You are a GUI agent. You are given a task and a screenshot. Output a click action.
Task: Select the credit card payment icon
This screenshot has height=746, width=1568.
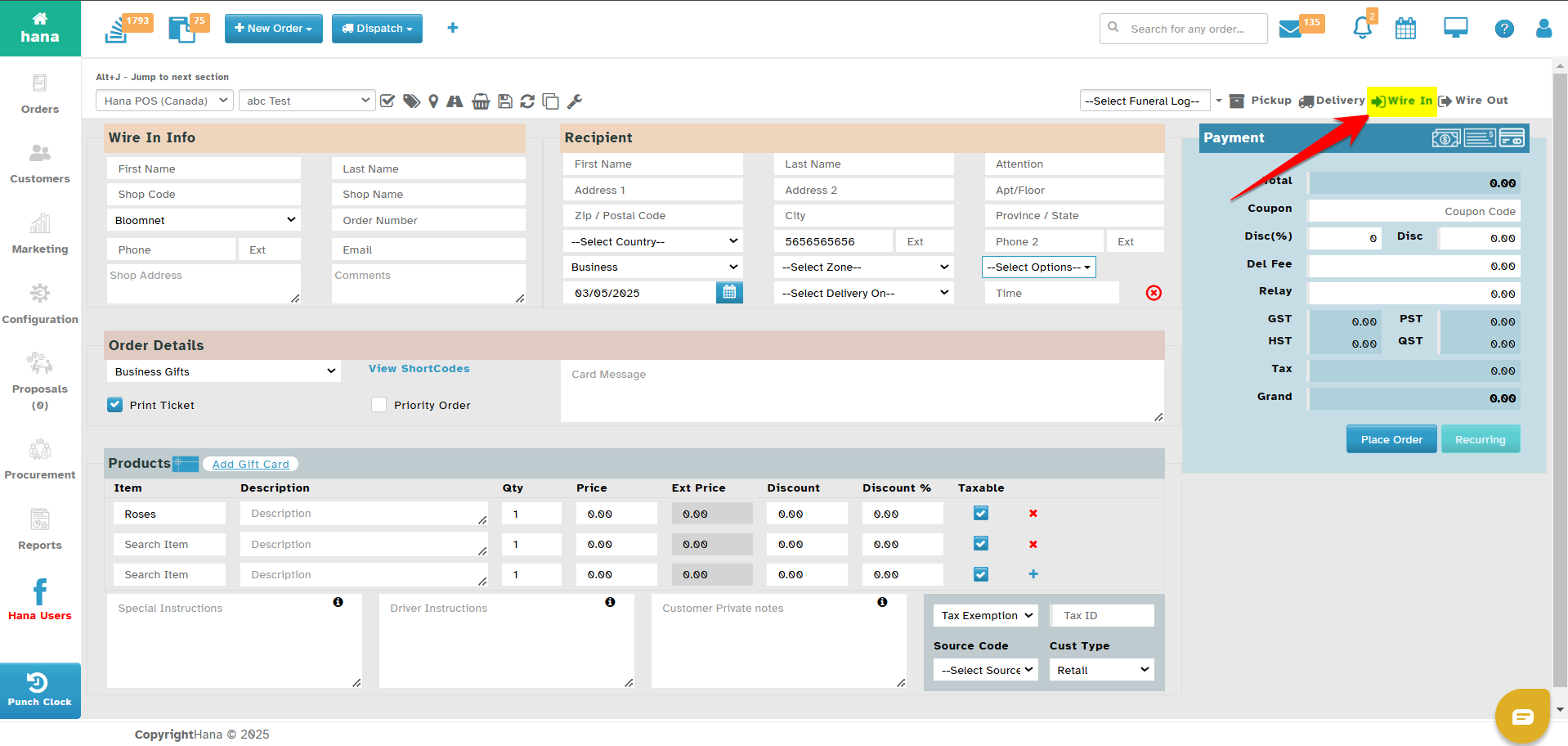click(1512, 138)
